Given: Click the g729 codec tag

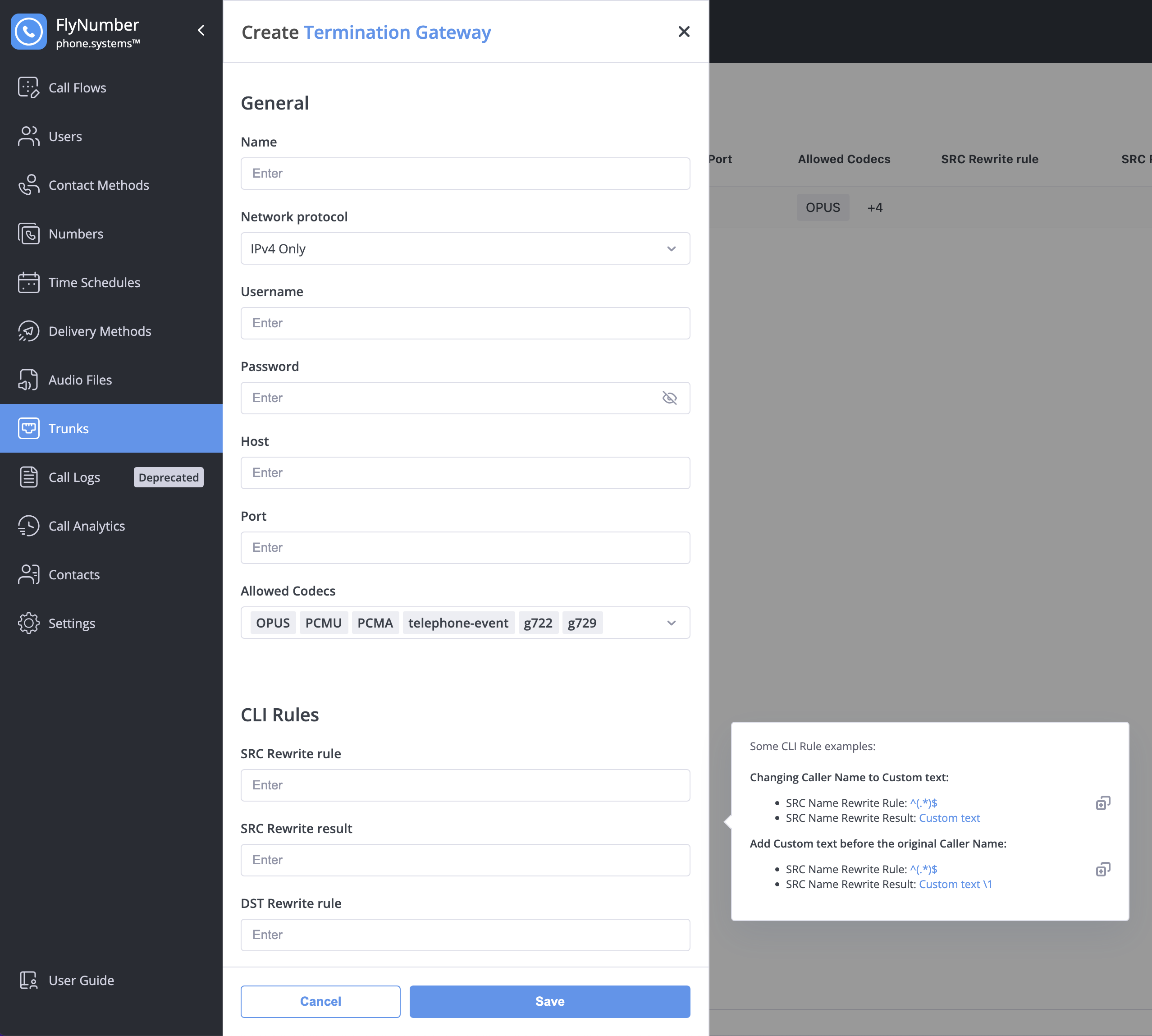Looking at the screenshot, I should tap(582, 623).
